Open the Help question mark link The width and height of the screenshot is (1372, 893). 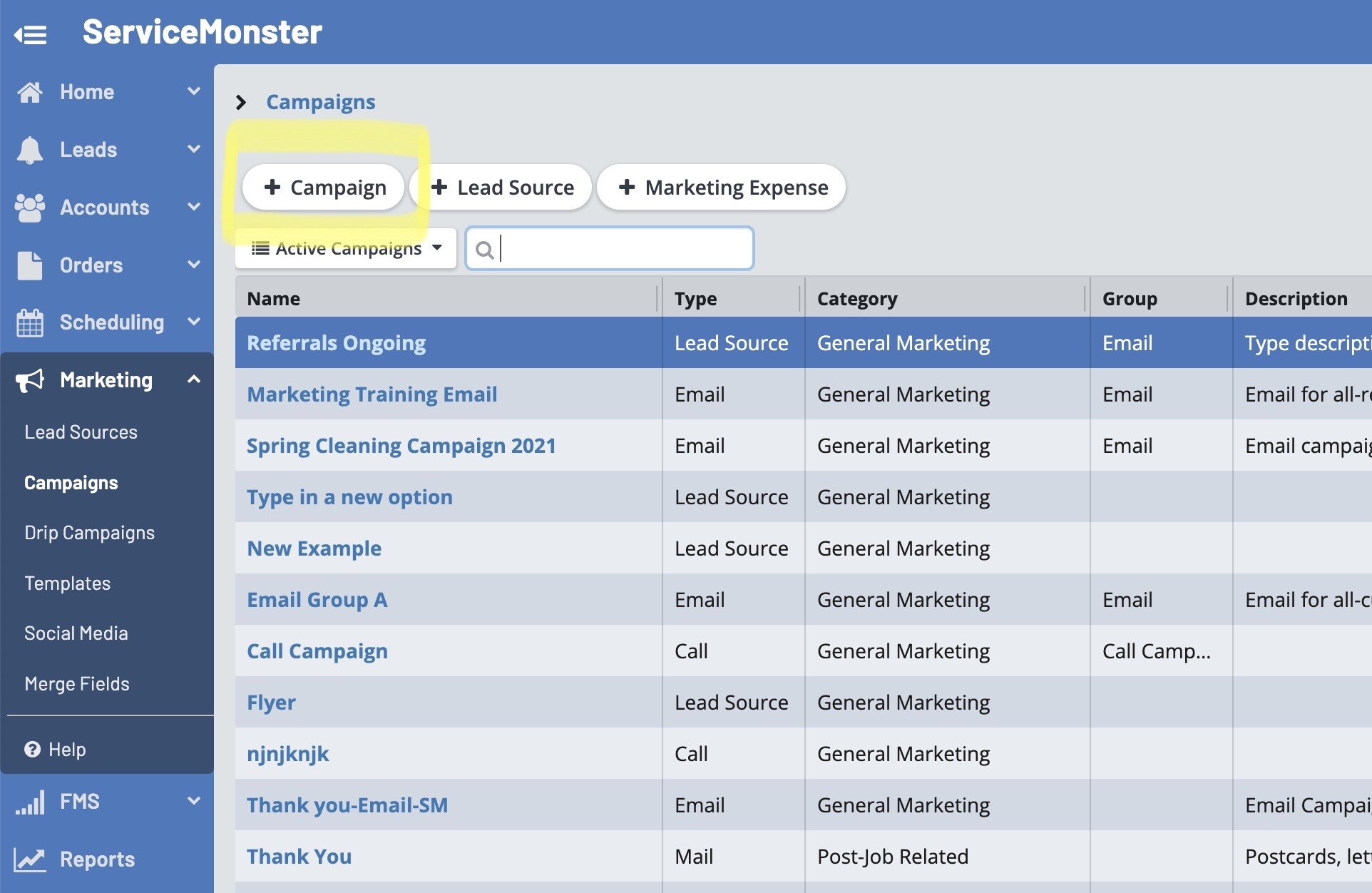56,750
